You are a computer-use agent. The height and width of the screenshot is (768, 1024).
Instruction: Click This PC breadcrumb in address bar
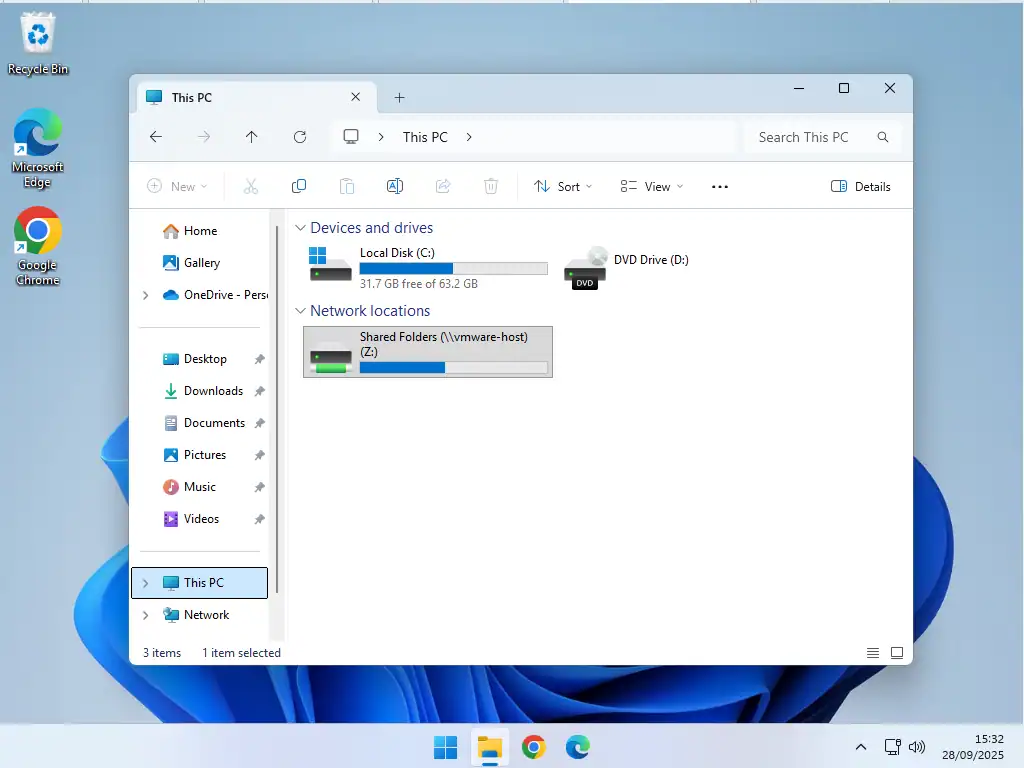[x=425, y=137]
